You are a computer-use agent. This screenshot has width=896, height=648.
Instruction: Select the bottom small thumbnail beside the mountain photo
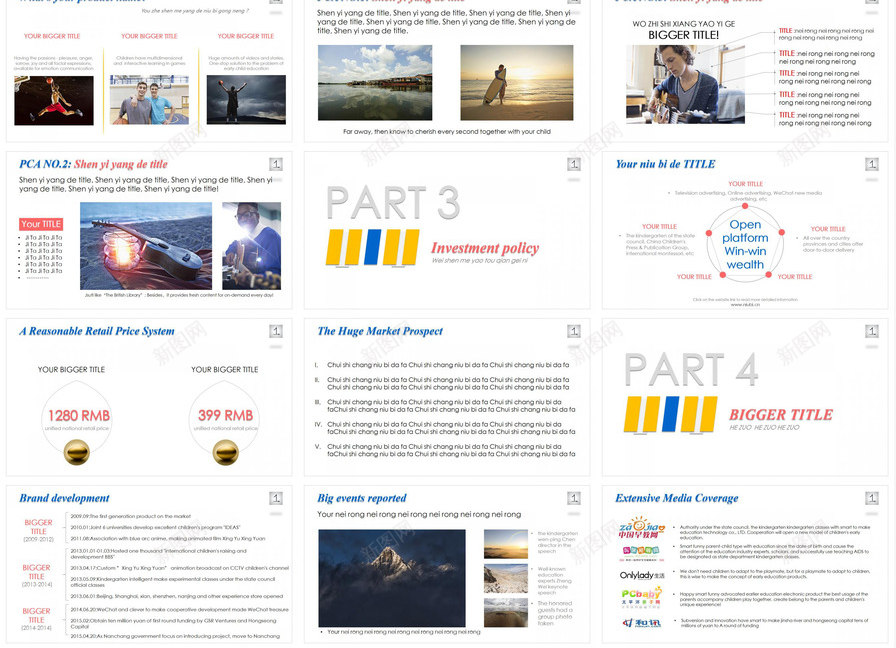pos(506,613)
